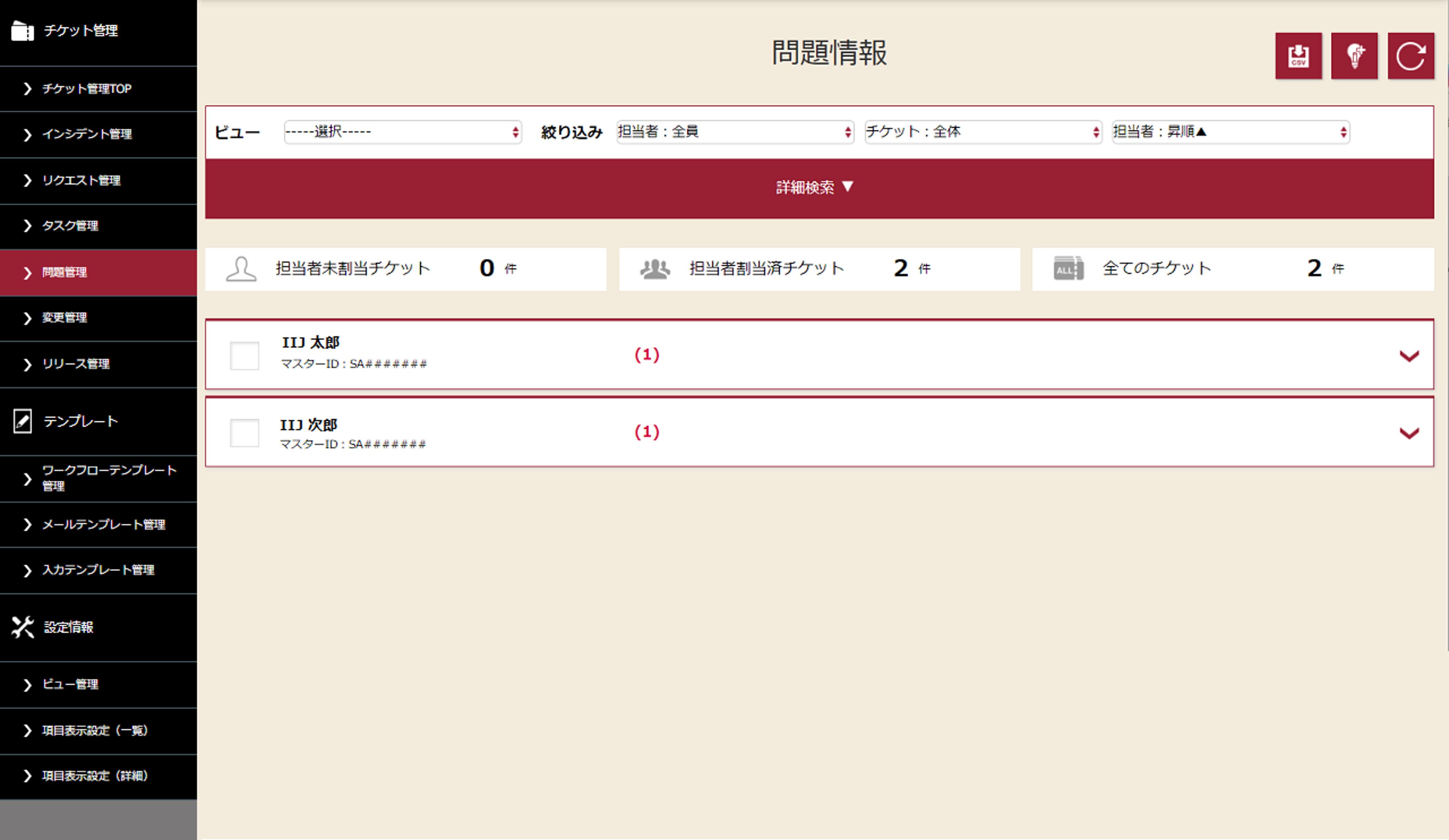Click the (1) count for IIJ 次郎
This screenshot has width=1449, height=840.
(x=647, y=432)
